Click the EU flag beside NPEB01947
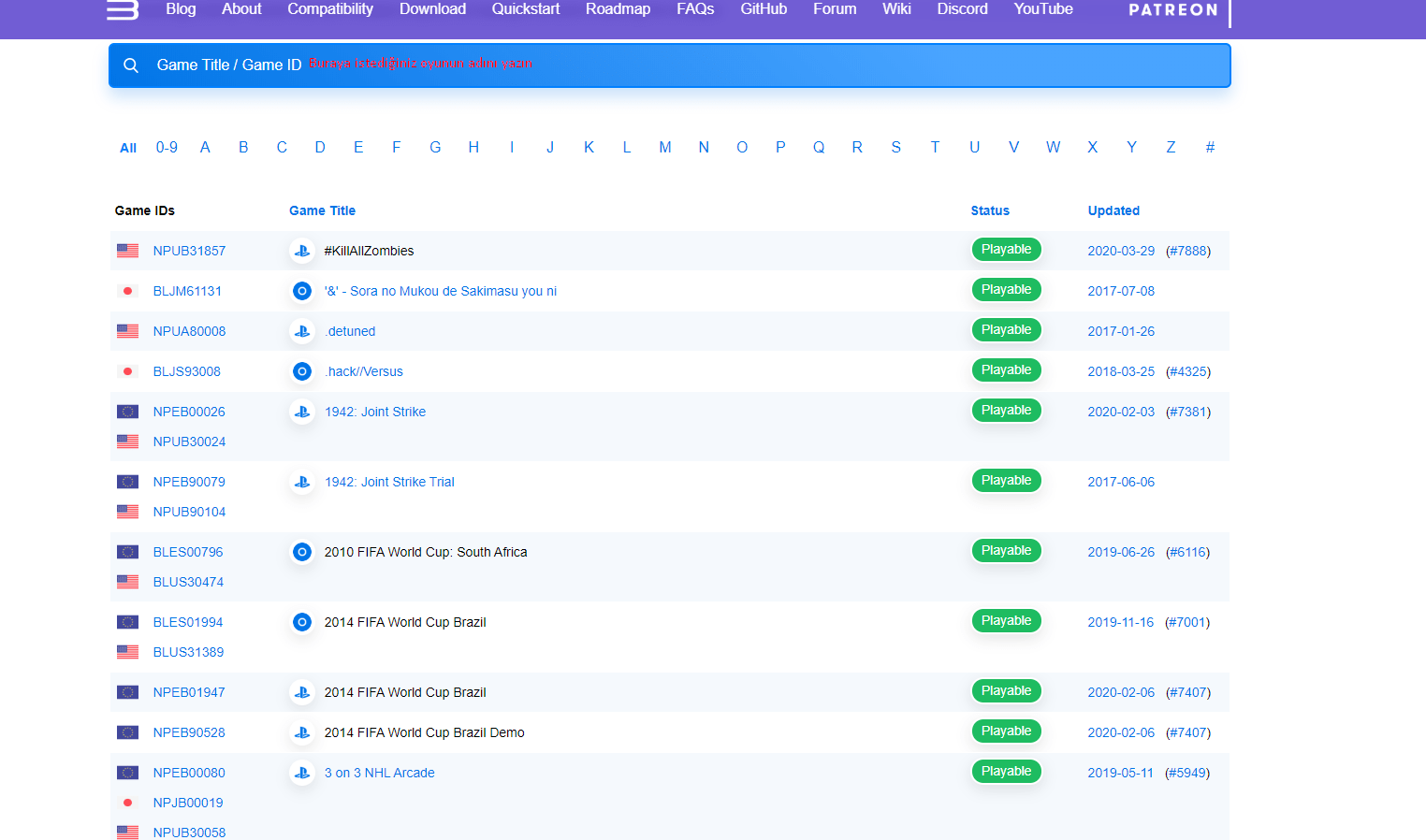 [x=127, y=692]
